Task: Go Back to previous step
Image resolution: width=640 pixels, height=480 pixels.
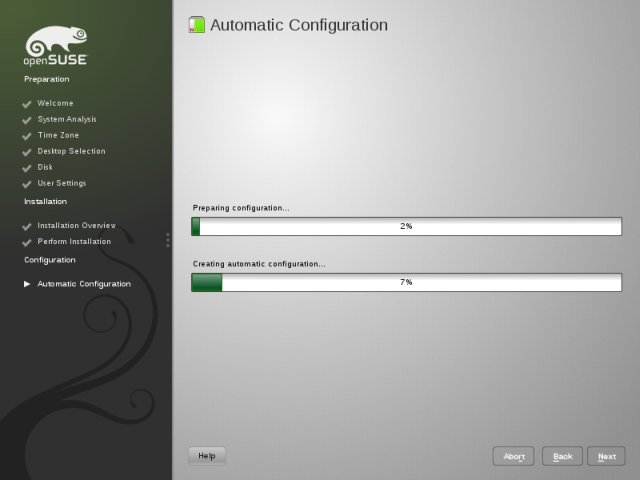Action: point(562,456)
